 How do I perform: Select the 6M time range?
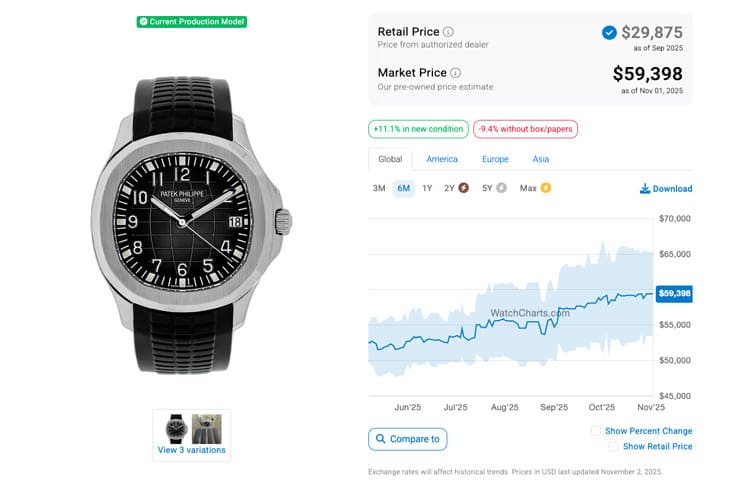click(403, 188)
